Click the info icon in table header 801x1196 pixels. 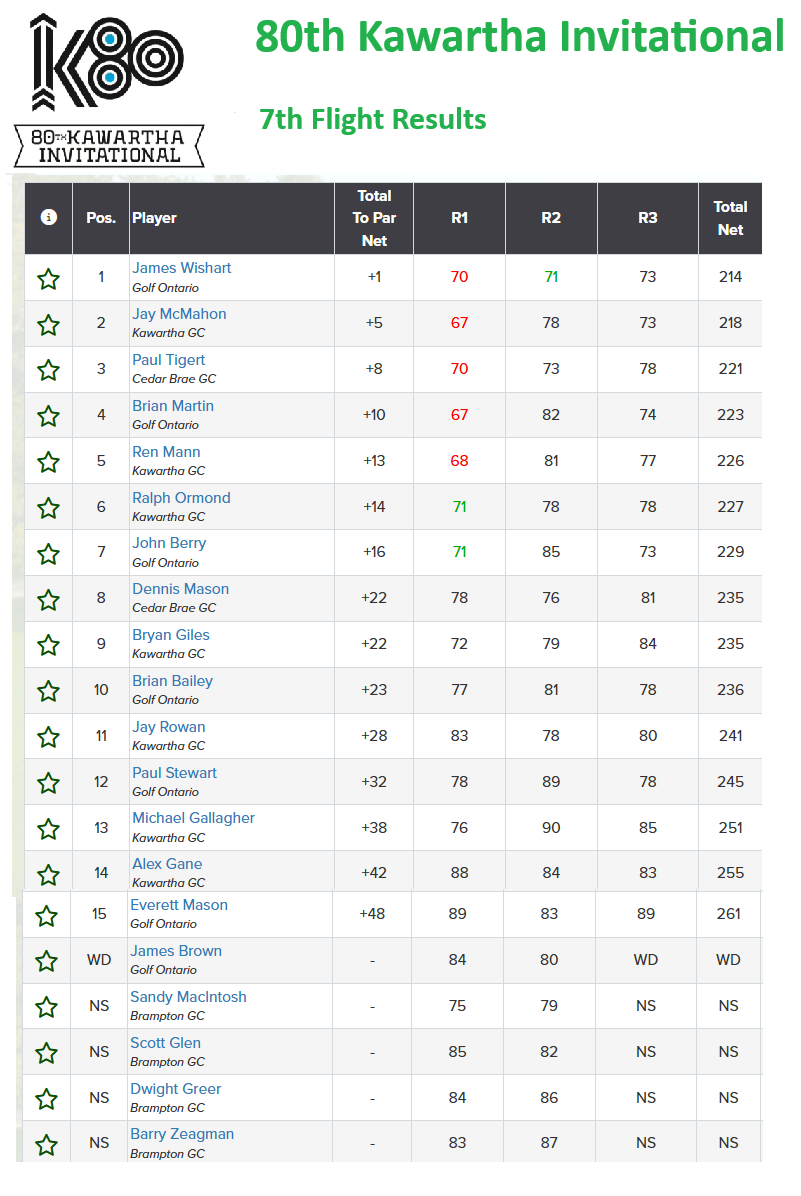pyautogui.click(x=49, y=217)
